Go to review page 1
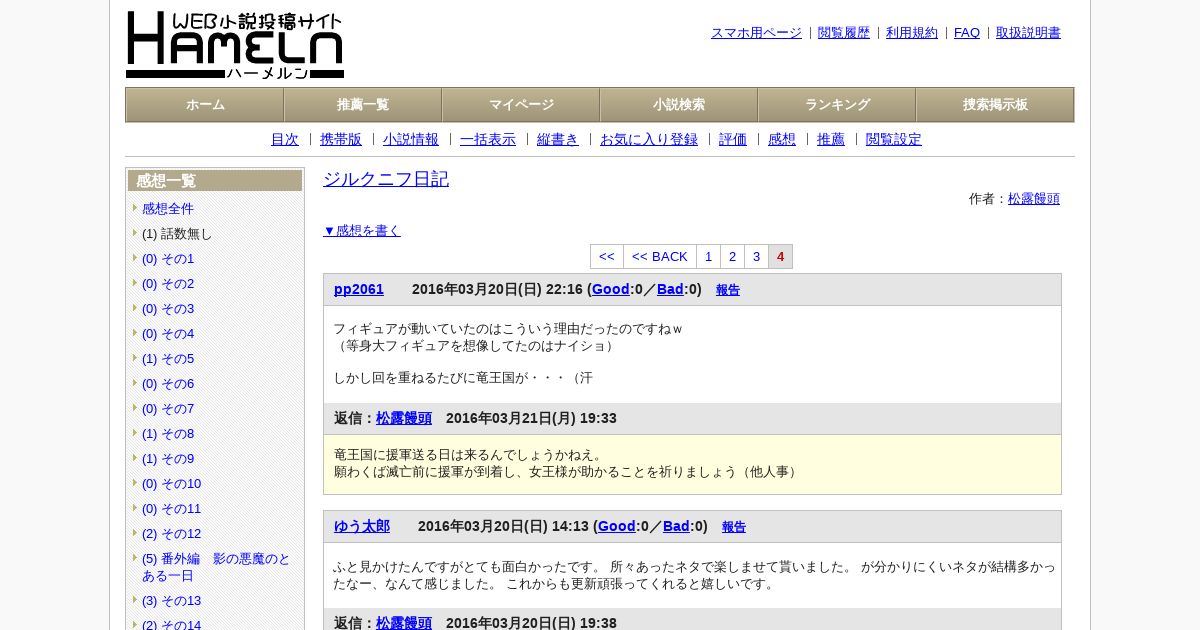The width and height of the screenshot is (1200, 630). (x=709, y=257)
